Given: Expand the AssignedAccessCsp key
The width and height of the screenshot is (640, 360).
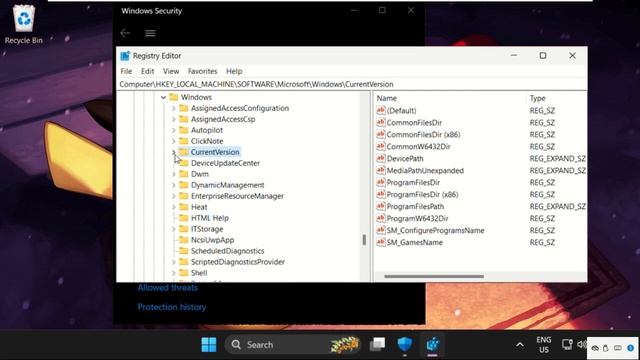Looking at the screenshot, I should 173,119.
